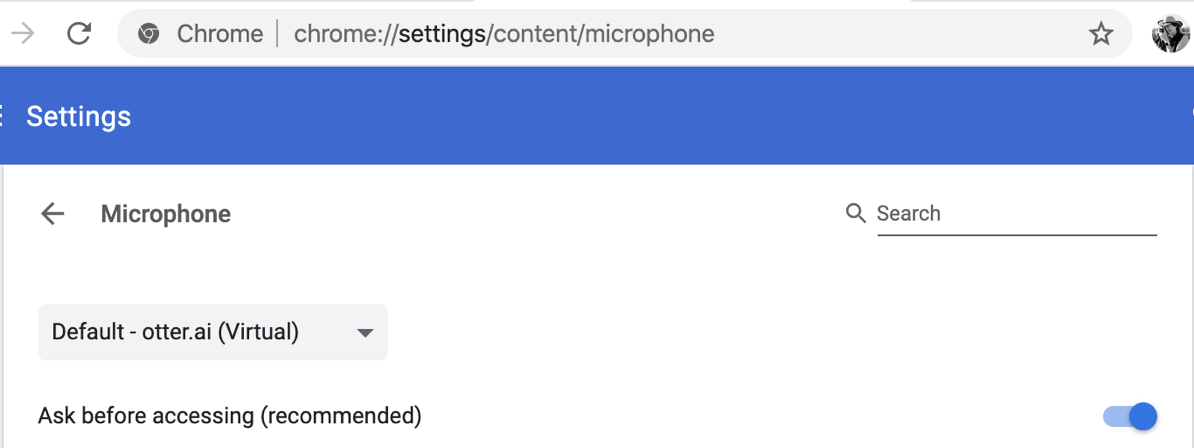This screenshot has height=448, width=1194.
Task: Reload the current page
Action: click(x=79, y=34)
